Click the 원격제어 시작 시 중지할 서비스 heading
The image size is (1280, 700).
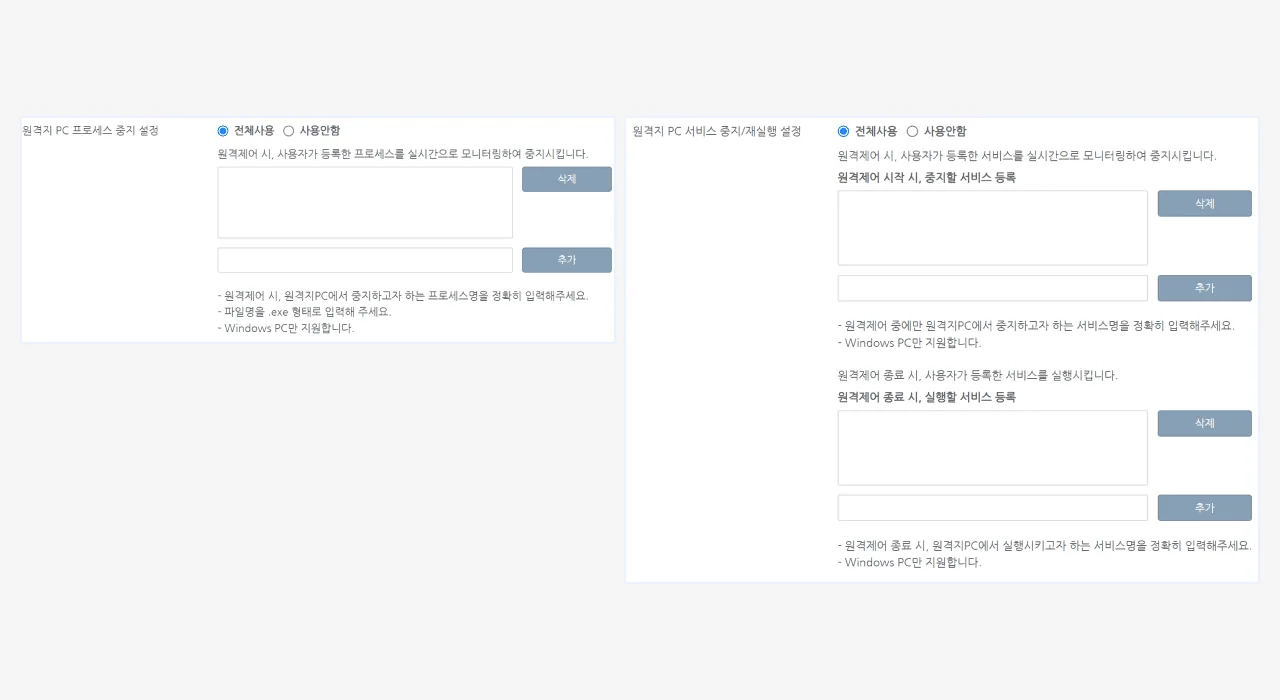927,177
